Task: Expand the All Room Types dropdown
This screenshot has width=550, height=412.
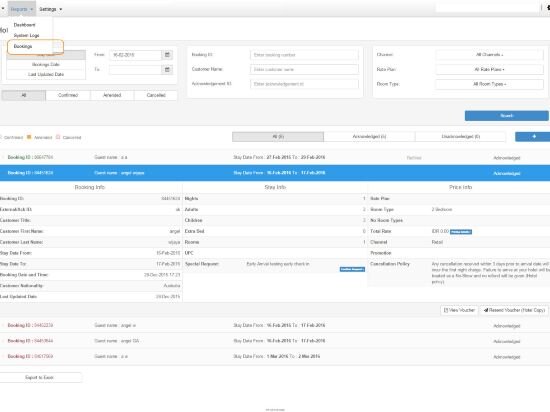Action: (x=489, y=84)
